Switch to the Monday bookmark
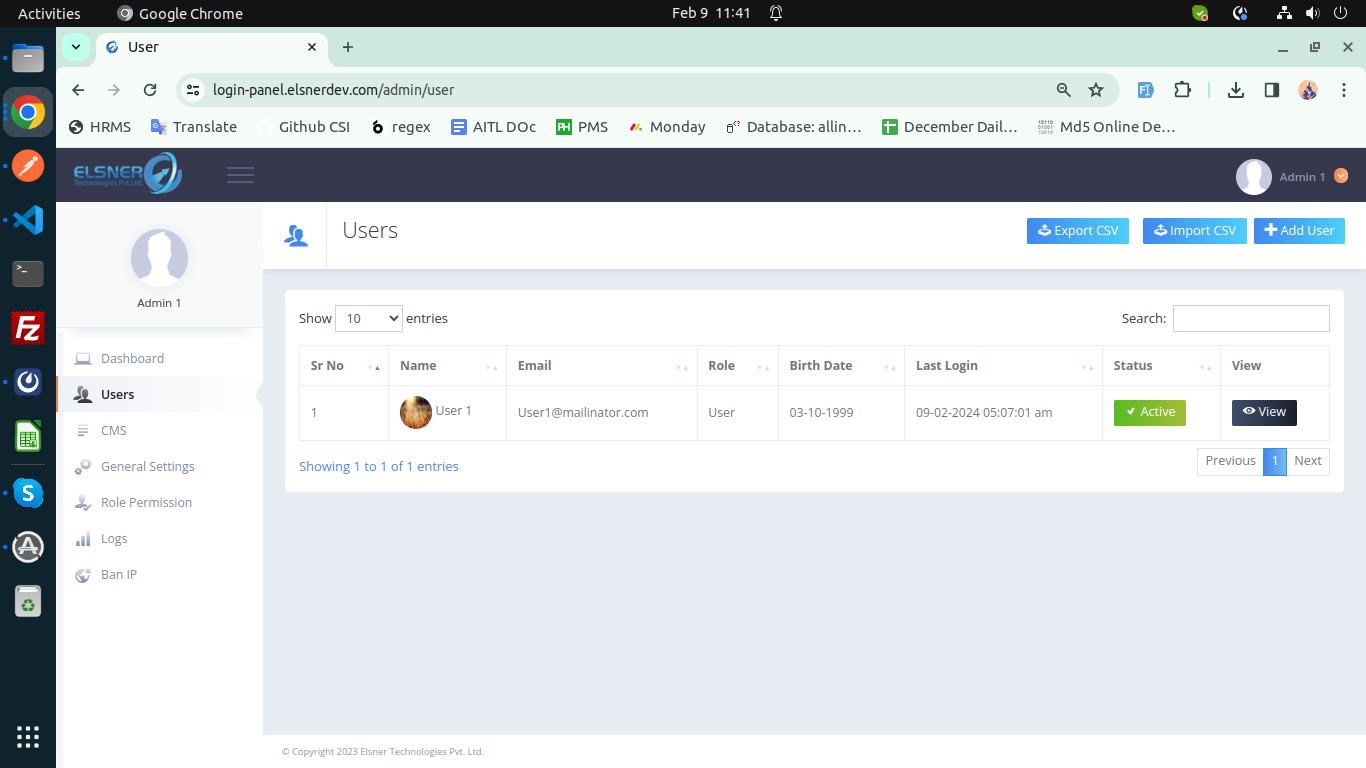The image size is (1366, 768). pos(666,127)
